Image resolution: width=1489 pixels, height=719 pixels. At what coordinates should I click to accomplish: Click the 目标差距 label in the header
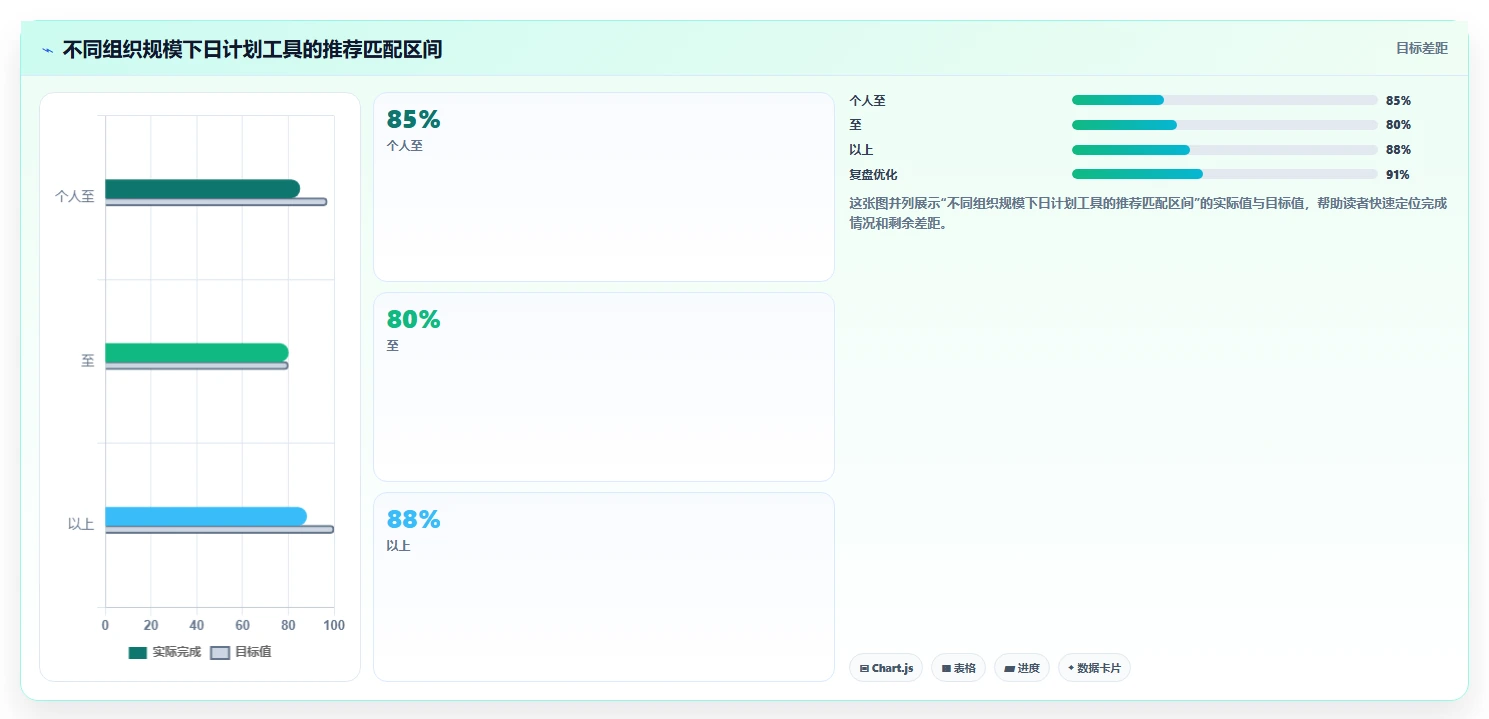pyautogui.click(x=1421, y=48)
